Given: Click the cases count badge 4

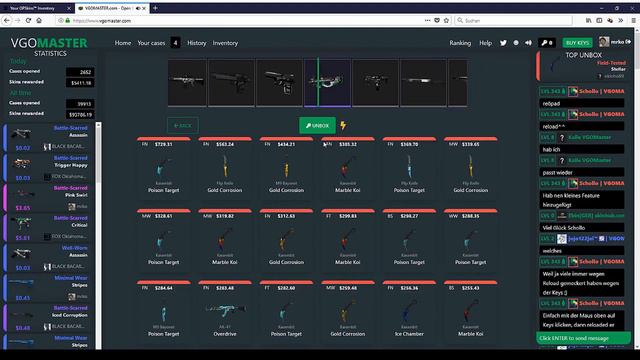Looking at the screenshot, I should pyautogui.click(x=175, y=42).
